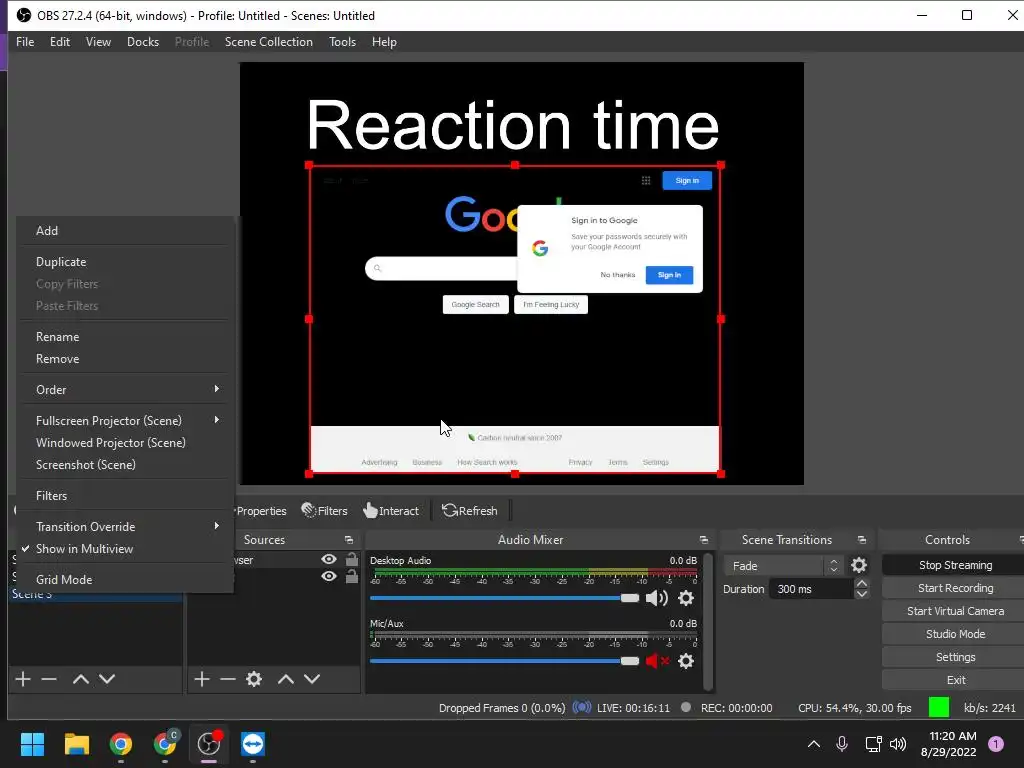Screen dimensions: 1024x768
Task: Add a new scene with plus icon
Action: (x=23, y=679)
